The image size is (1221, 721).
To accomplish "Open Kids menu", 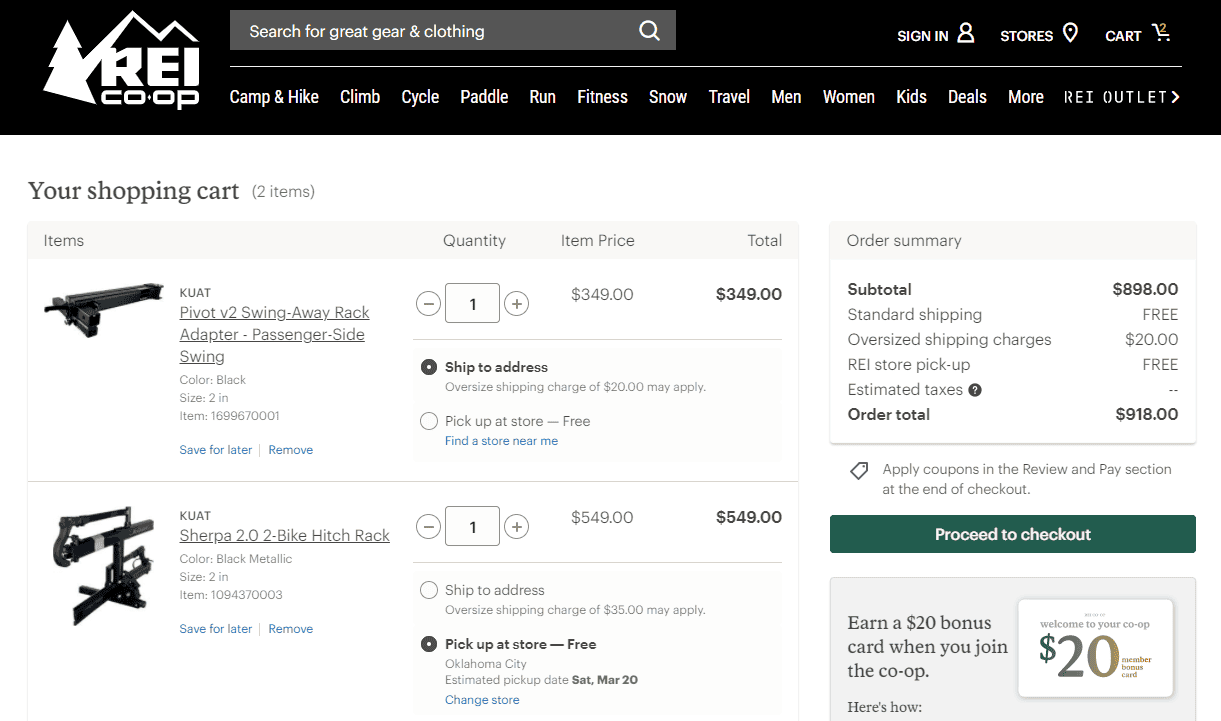I will pyautogui.click(x=911, y=97).
